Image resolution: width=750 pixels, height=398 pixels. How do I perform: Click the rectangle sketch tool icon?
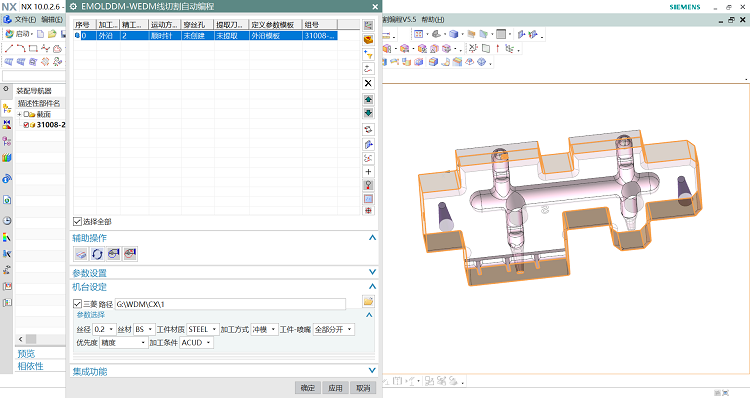click(33, 48)
